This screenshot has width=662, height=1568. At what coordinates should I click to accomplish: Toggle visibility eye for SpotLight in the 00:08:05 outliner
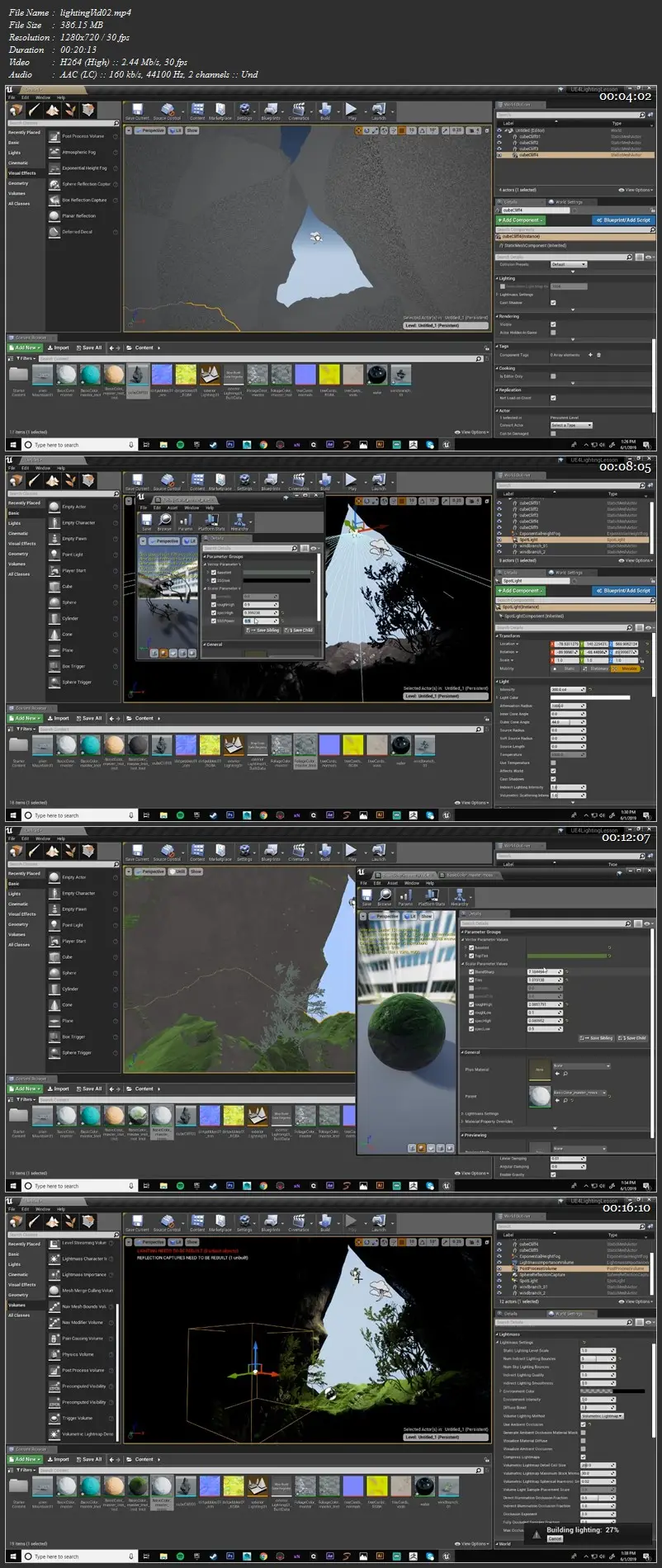pos(499,540)
